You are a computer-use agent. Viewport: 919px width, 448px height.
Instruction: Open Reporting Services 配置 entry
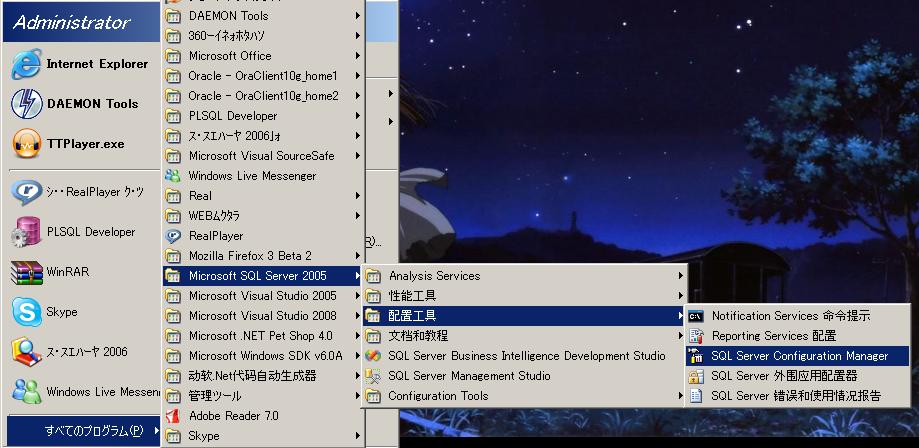coord(773,336)
